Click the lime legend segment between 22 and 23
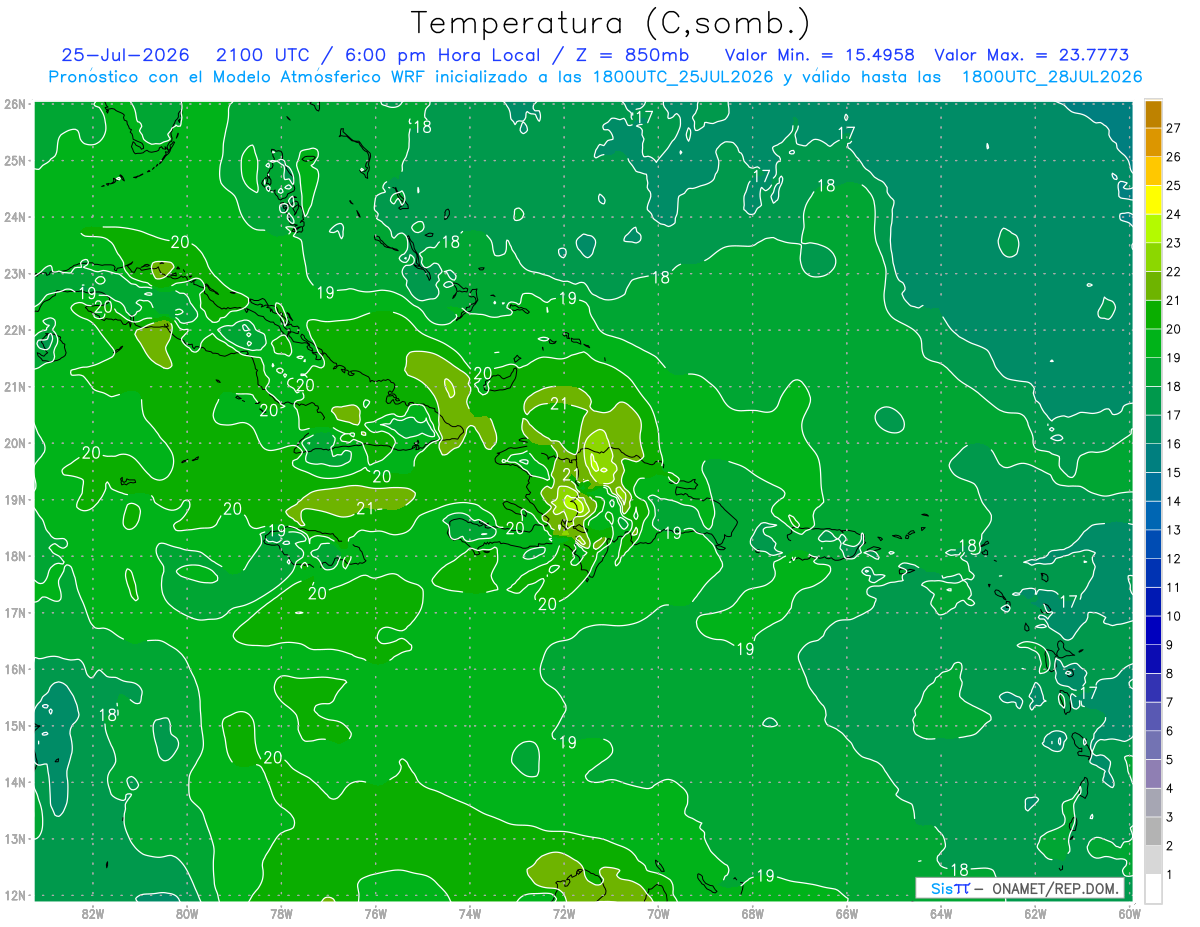 pyautogui.click(x=1153, y=257)
